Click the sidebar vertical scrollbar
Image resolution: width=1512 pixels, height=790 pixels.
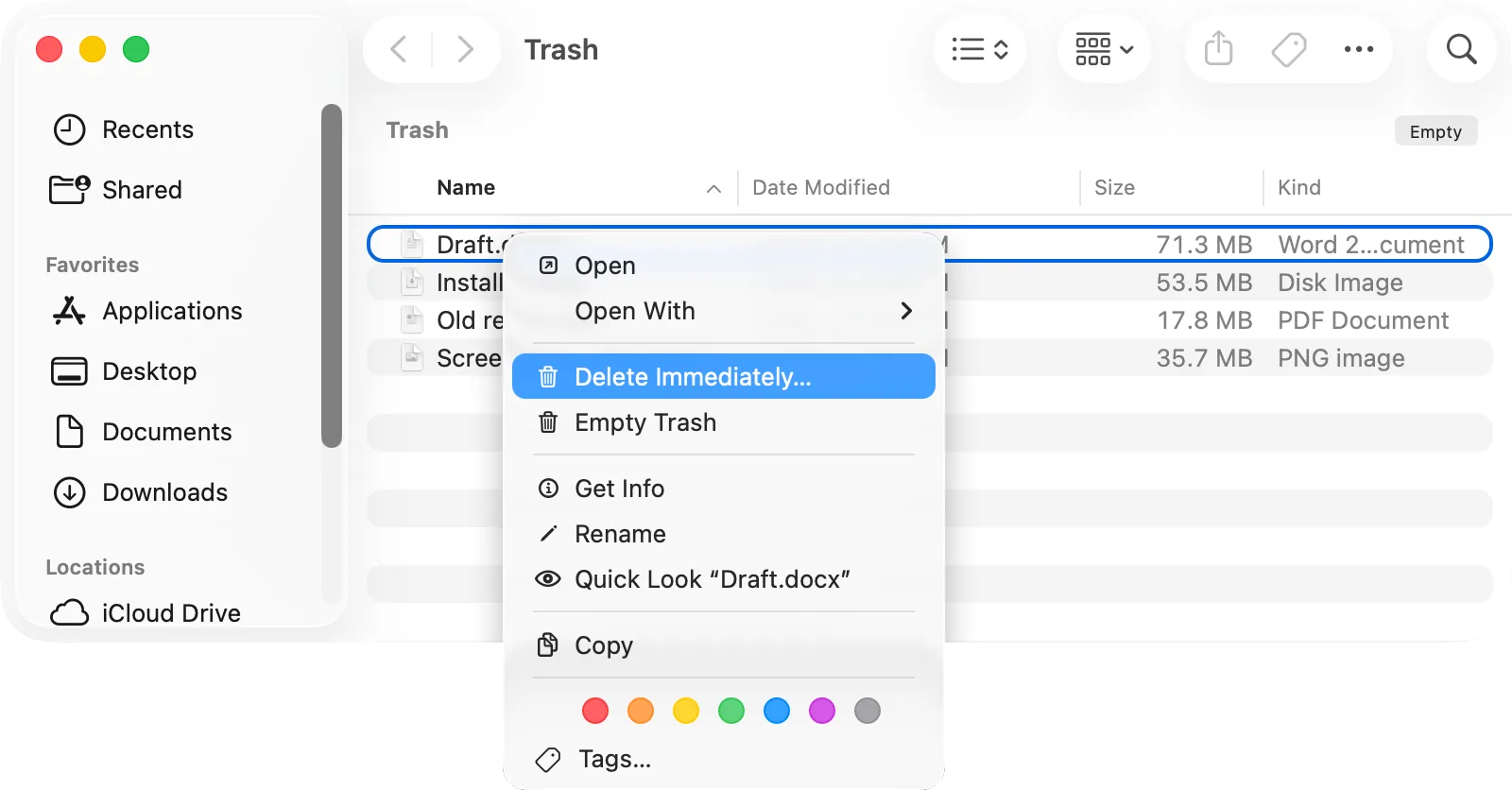coord(331,275)
